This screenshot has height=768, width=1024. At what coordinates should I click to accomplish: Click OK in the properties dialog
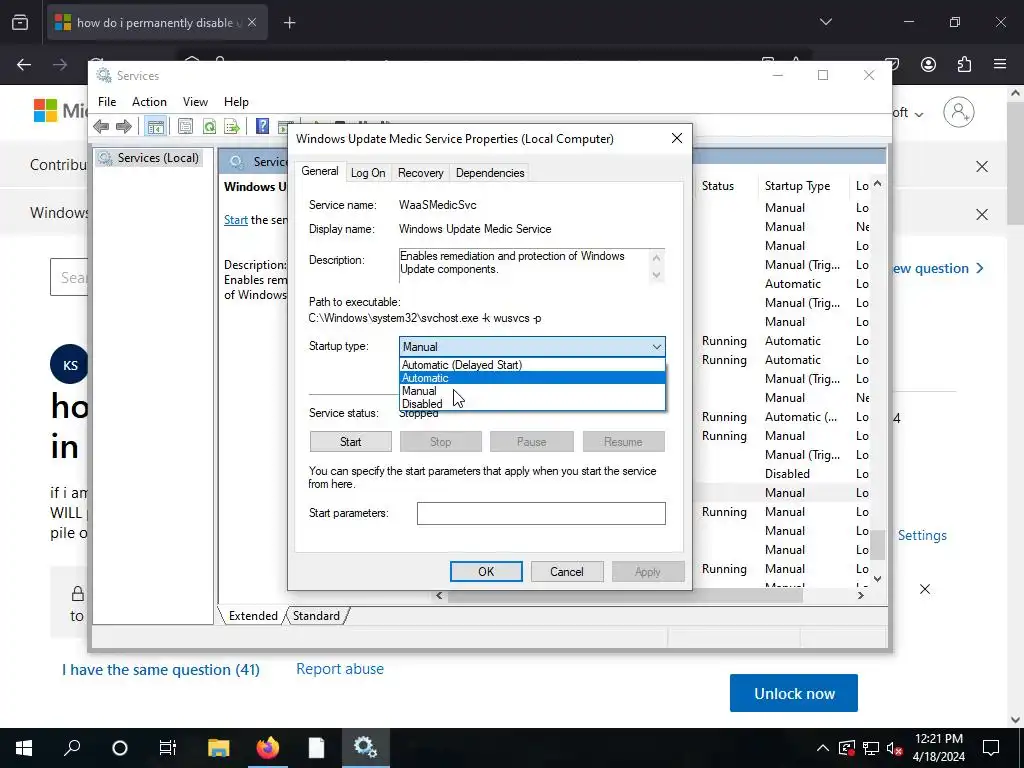[486, 572]
